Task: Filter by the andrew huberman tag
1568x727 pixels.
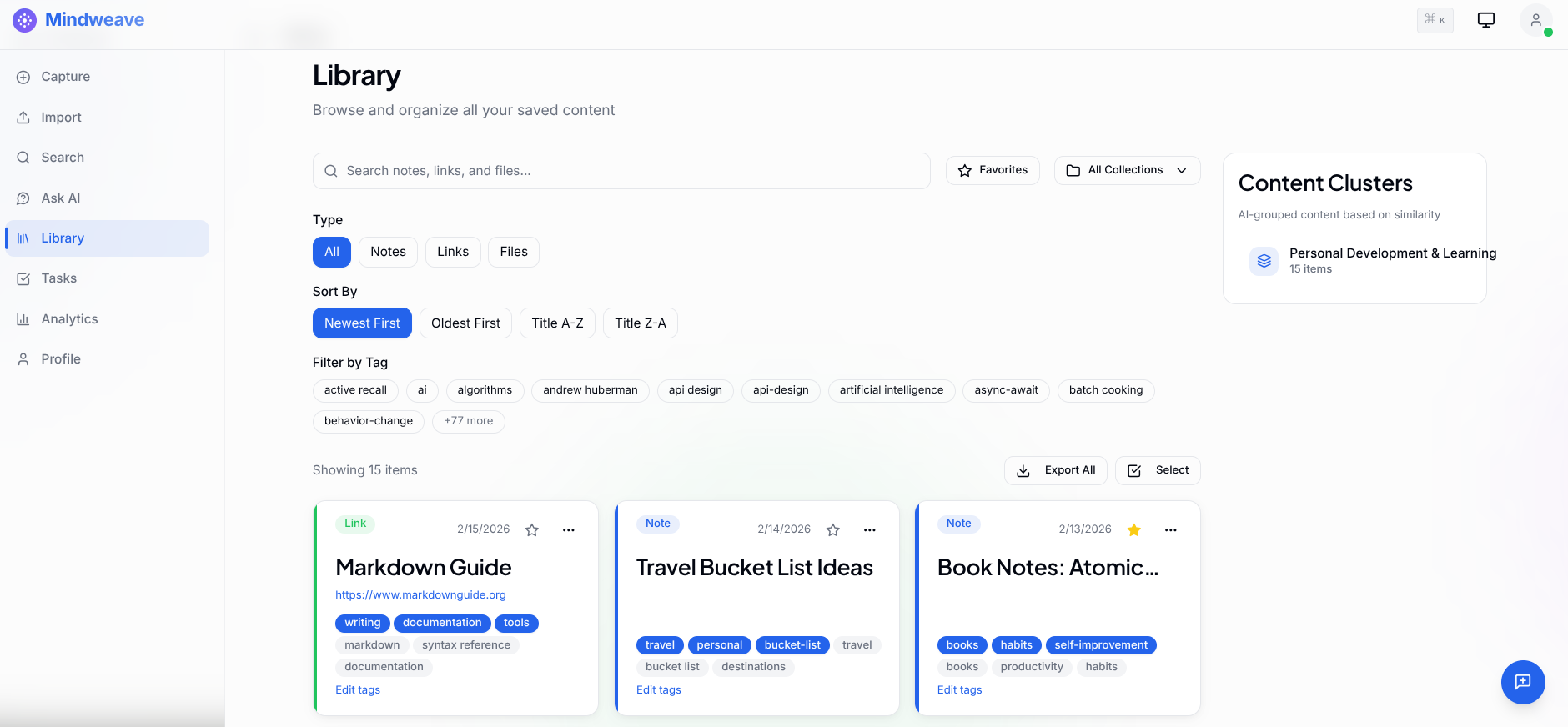Action: tap(591, 390)
